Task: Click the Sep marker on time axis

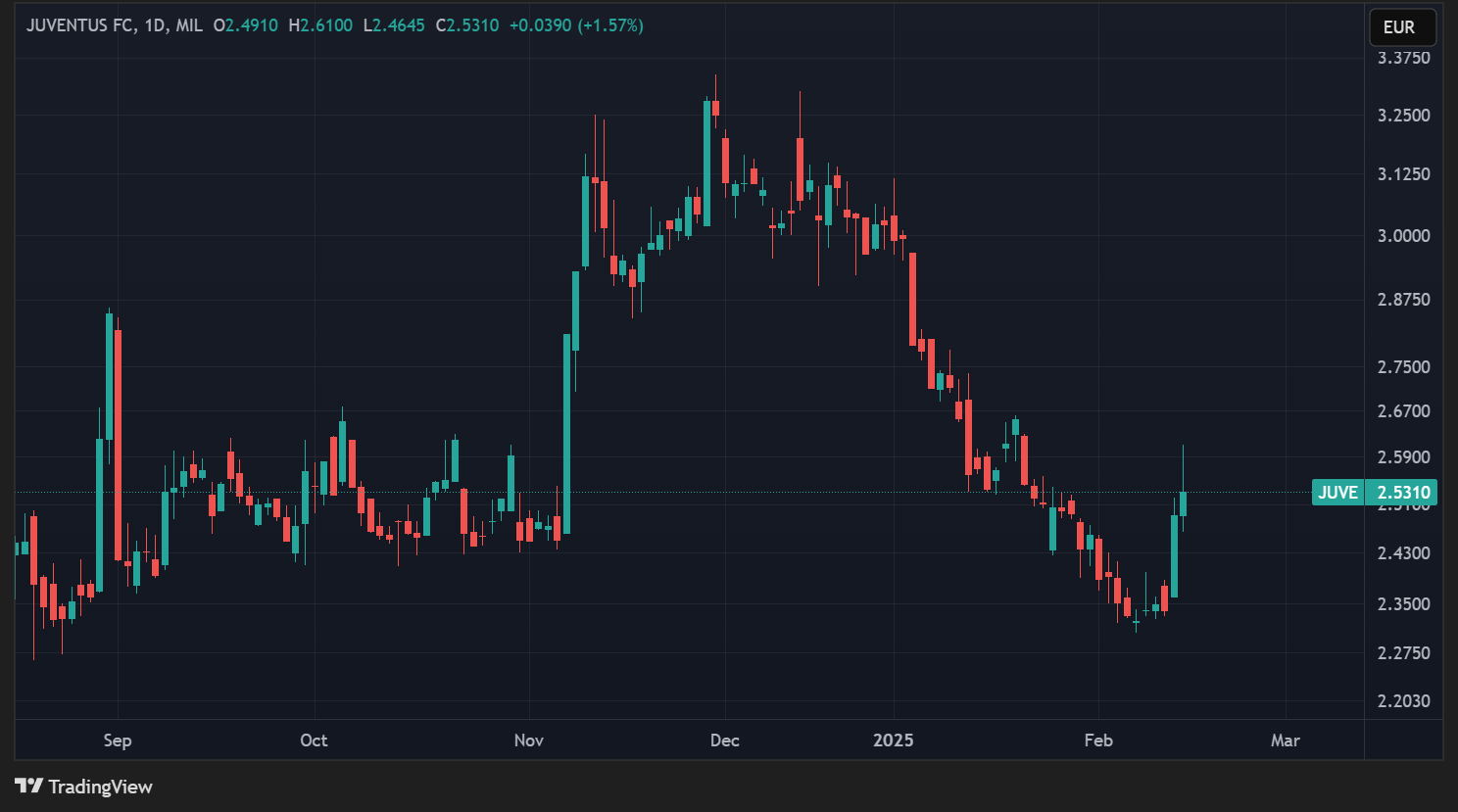Action: point(118,740)
